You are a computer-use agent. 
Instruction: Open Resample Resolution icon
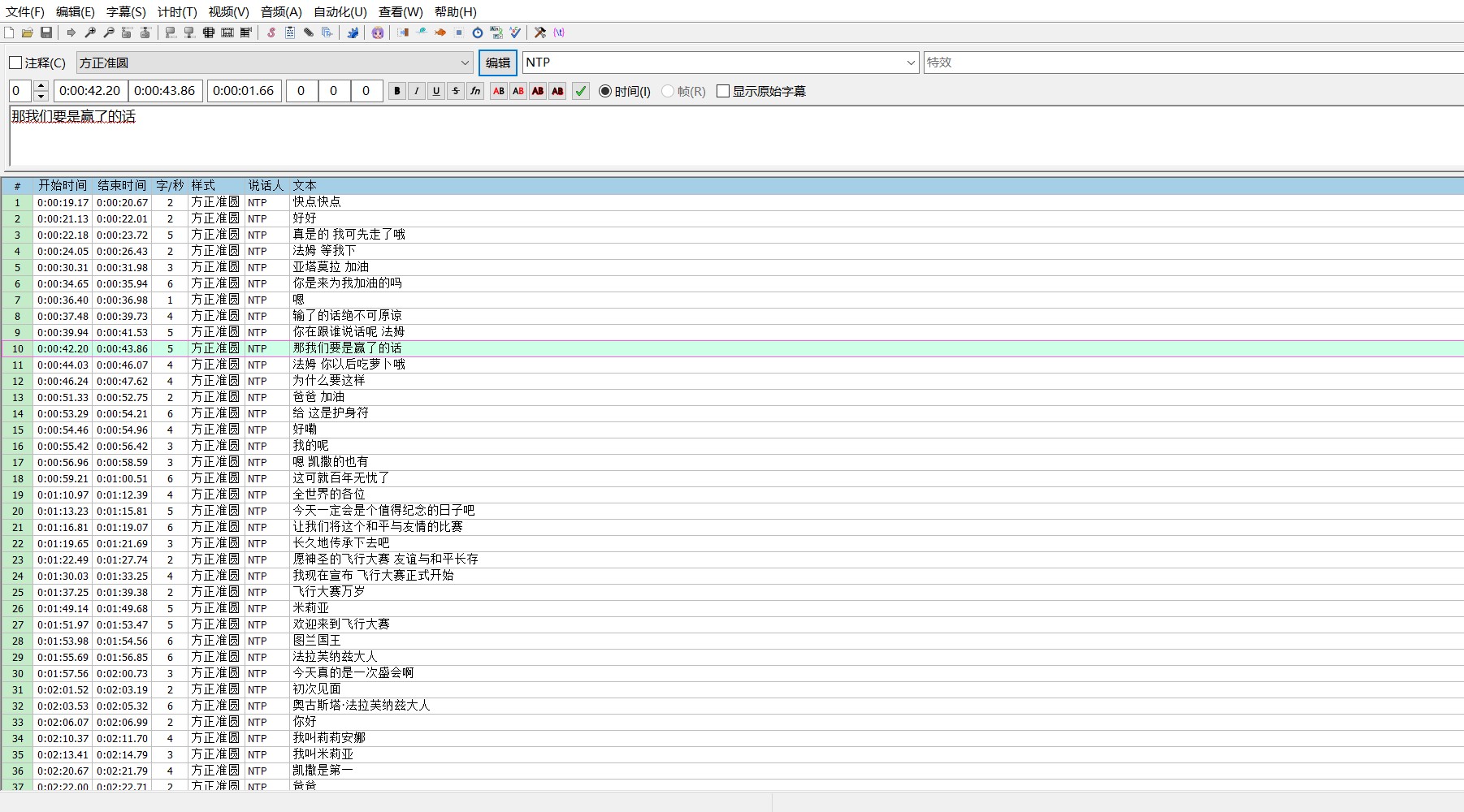pyautogui.click(x=459, y=32)
